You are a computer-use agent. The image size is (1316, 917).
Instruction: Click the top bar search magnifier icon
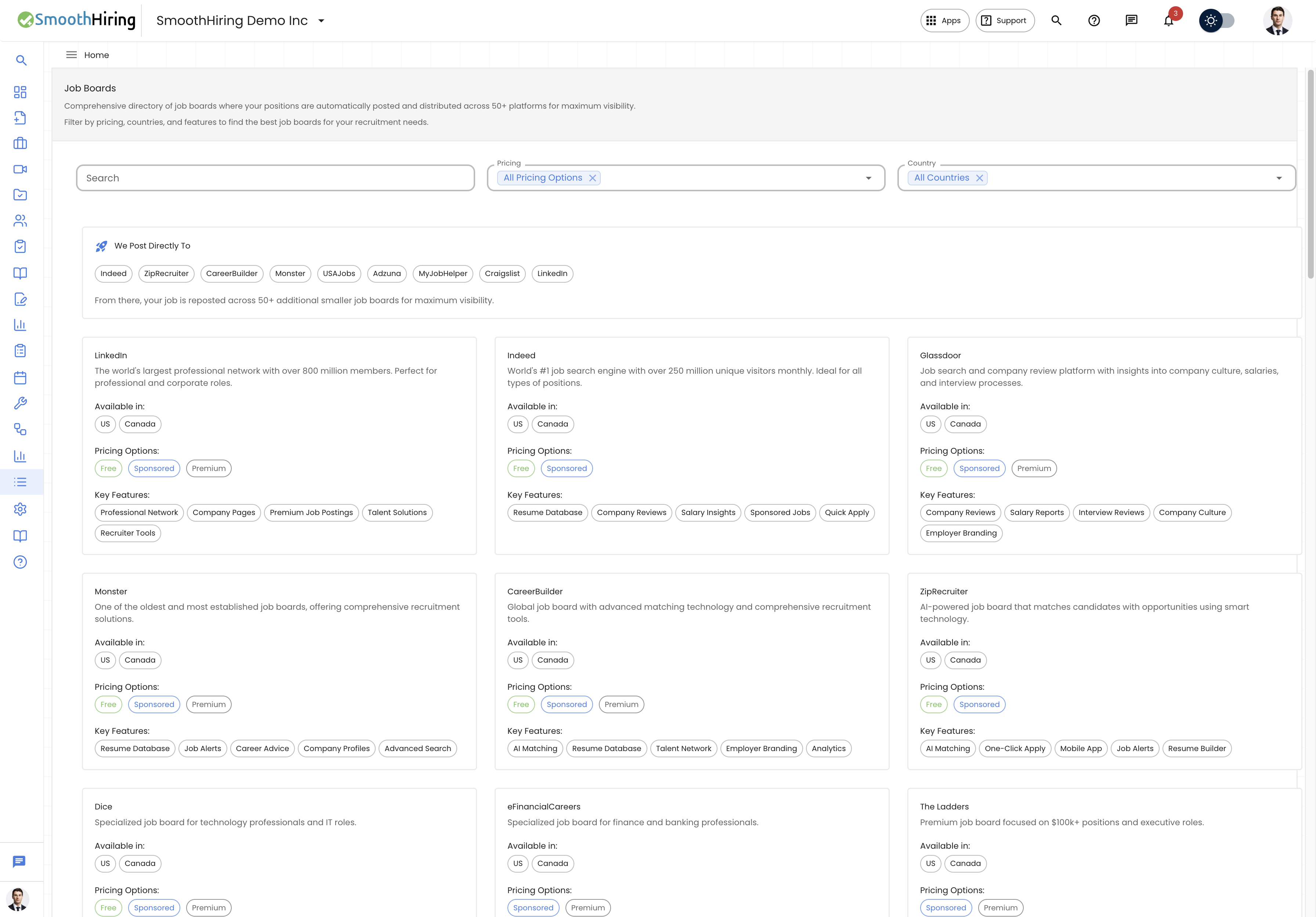point(1056,21)
